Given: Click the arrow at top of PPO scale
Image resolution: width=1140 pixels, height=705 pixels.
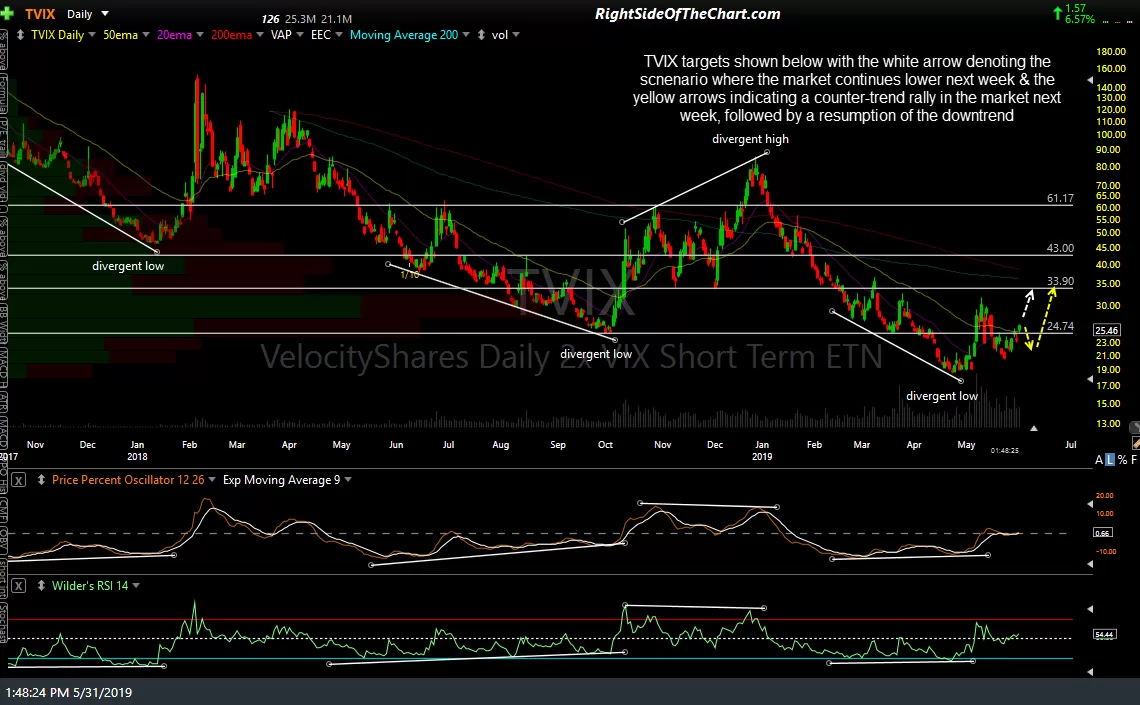Looking at the screenshot, I should [1090, 503].
